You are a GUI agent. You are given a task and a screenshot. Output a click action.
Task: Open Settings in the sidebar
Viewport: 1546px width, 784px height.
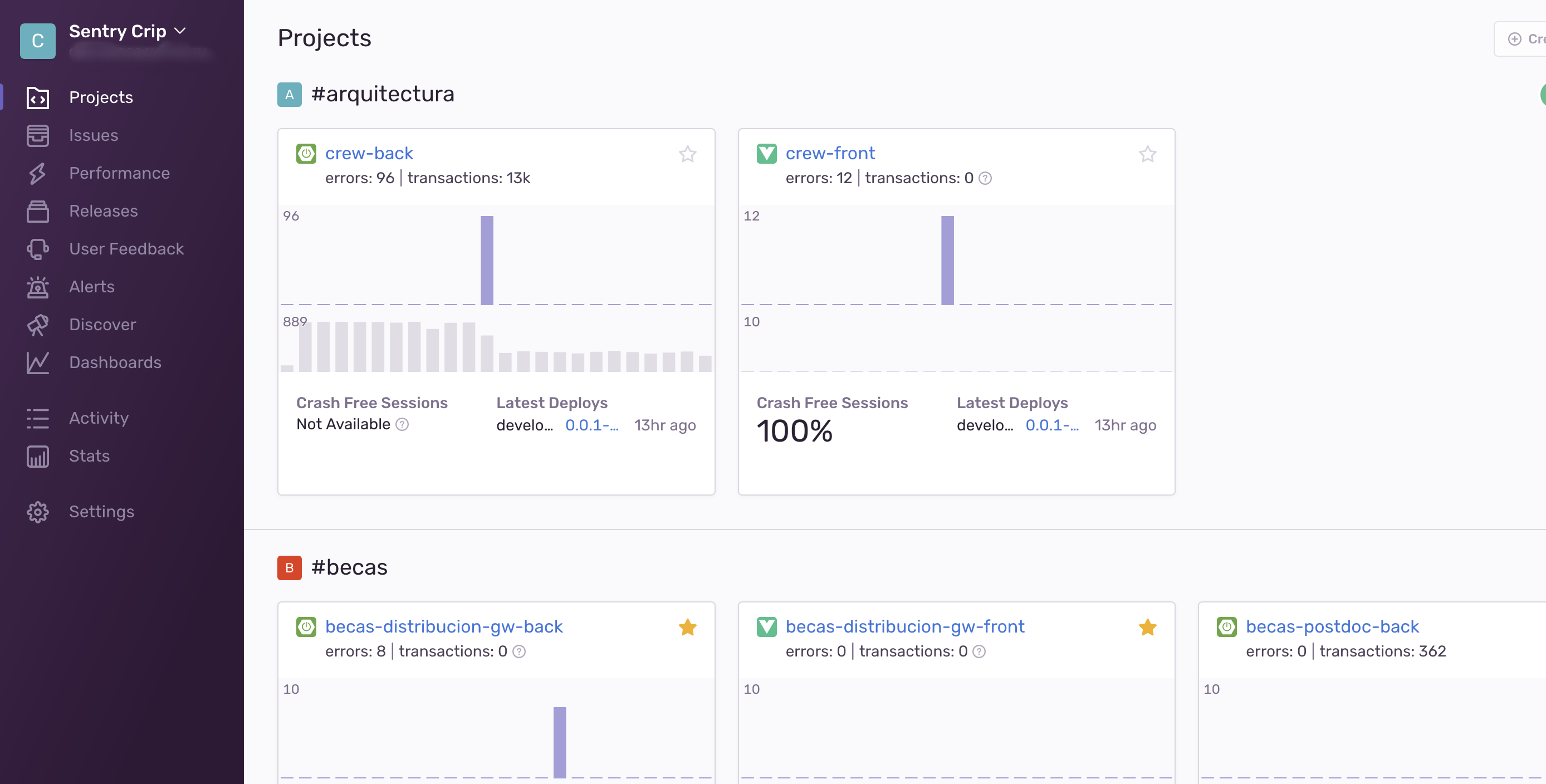(x=101, y=511)
